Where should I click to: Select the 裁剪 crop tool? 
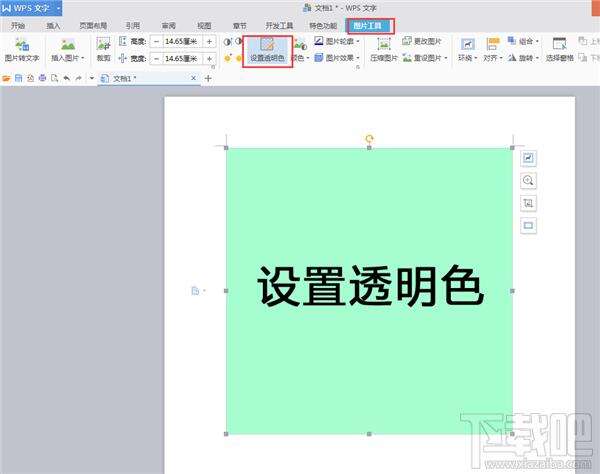(103, 49)
